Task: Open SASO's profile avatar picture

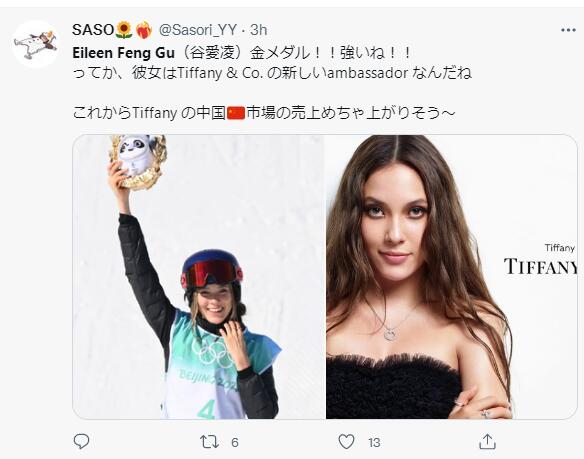Action: 36,44
